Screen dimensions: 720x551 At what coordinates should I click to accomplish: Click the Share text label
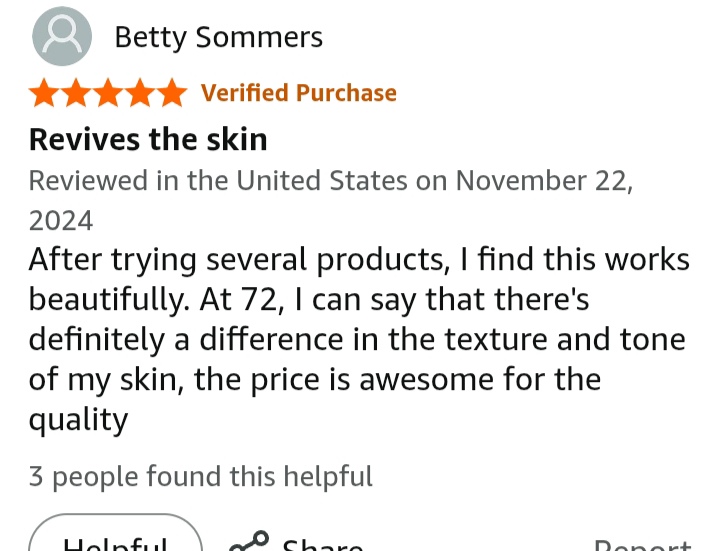pyautogui.click(x=322, y=545)
